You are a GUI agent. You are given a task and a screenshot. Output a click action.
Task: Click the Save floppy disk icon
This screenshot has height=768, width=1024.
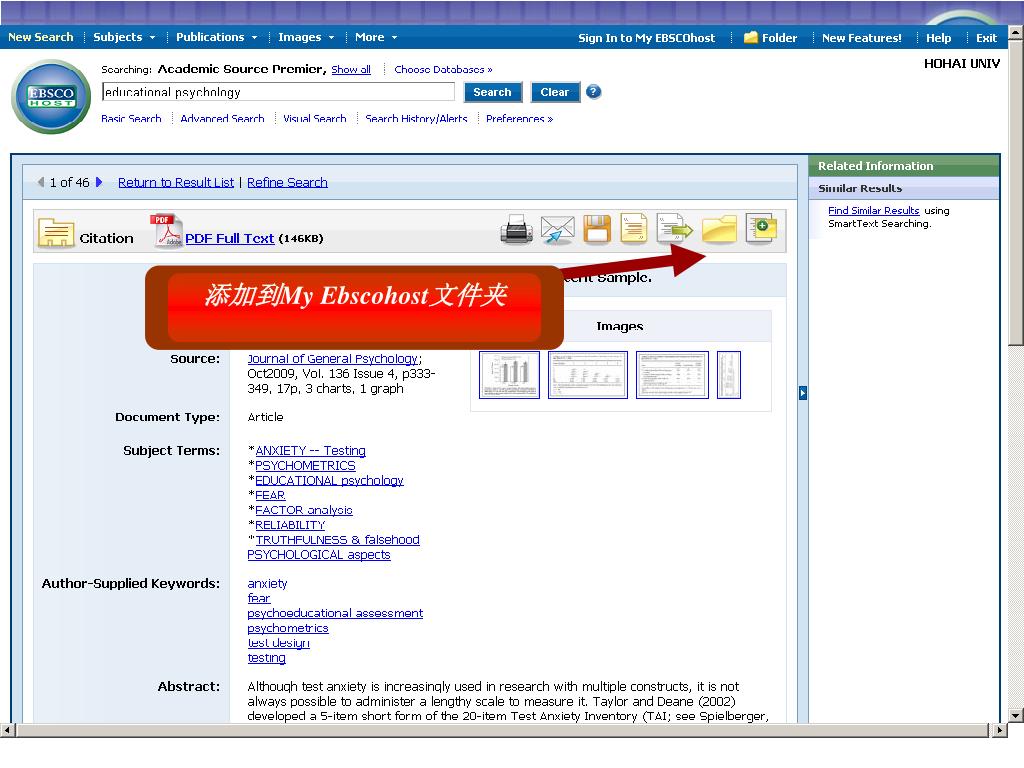(597, 229)
